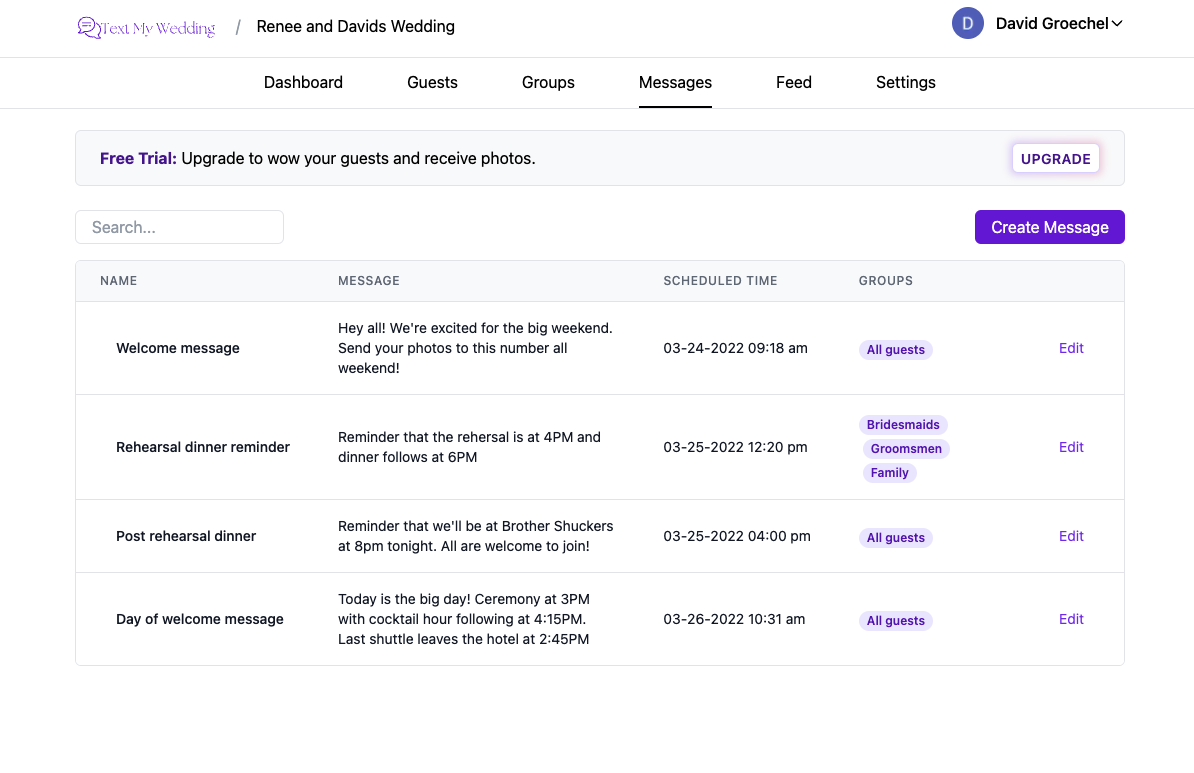
Task: Focus the Search messages input field
Action: (180, 227)
